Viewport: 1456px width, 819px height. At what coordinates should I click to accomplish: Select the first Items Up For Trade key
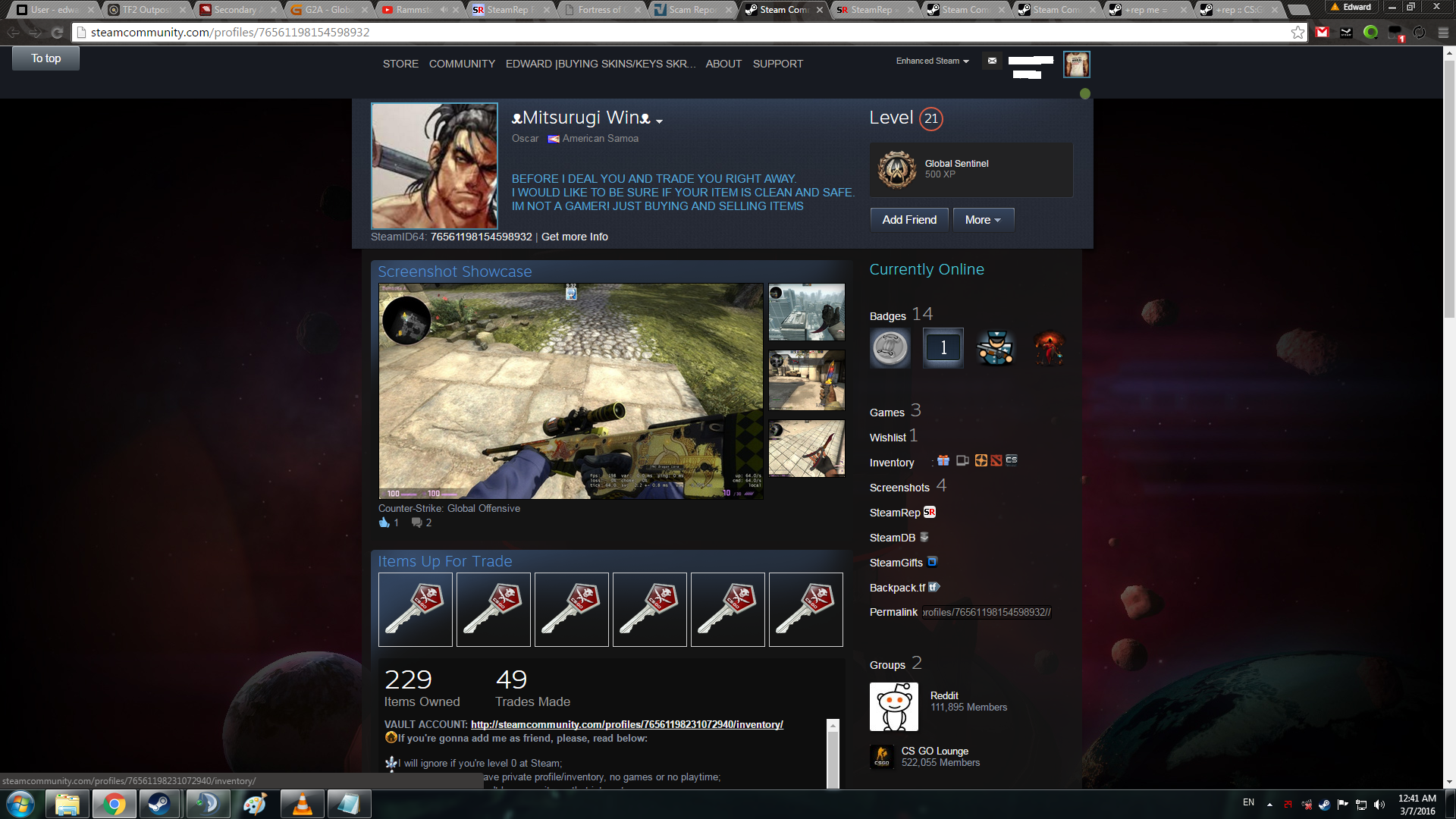416,610
